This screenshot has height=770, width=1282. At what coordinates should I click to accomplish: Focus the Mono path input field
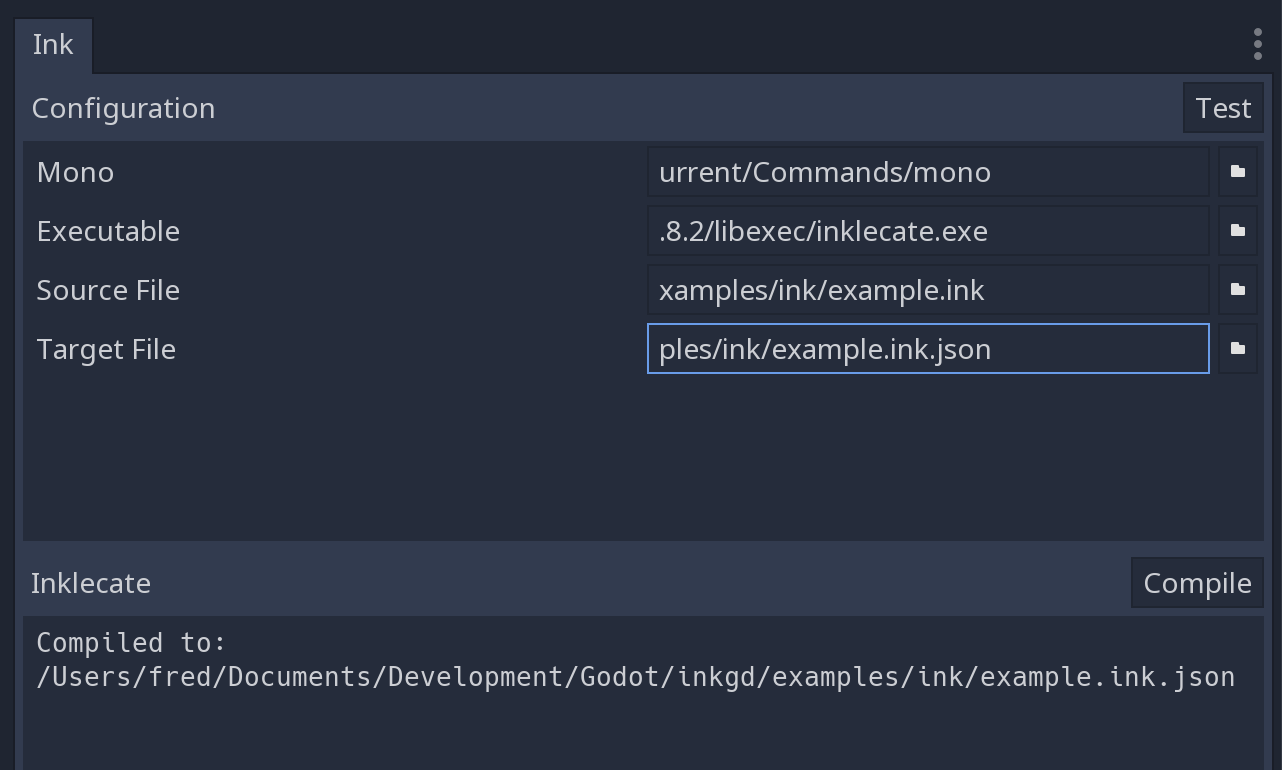pyautogui.click(x=927, y=172)
